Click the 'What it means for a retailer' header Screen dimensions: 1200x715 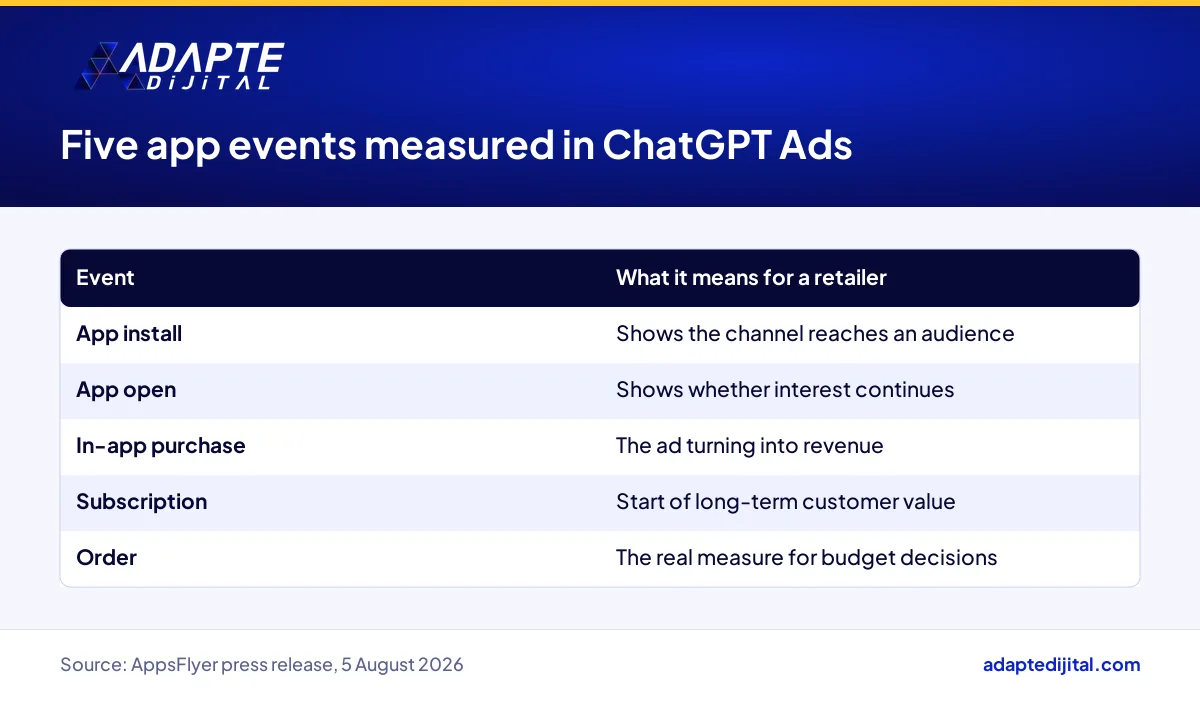pyautogui.click(x=751, y=278)
